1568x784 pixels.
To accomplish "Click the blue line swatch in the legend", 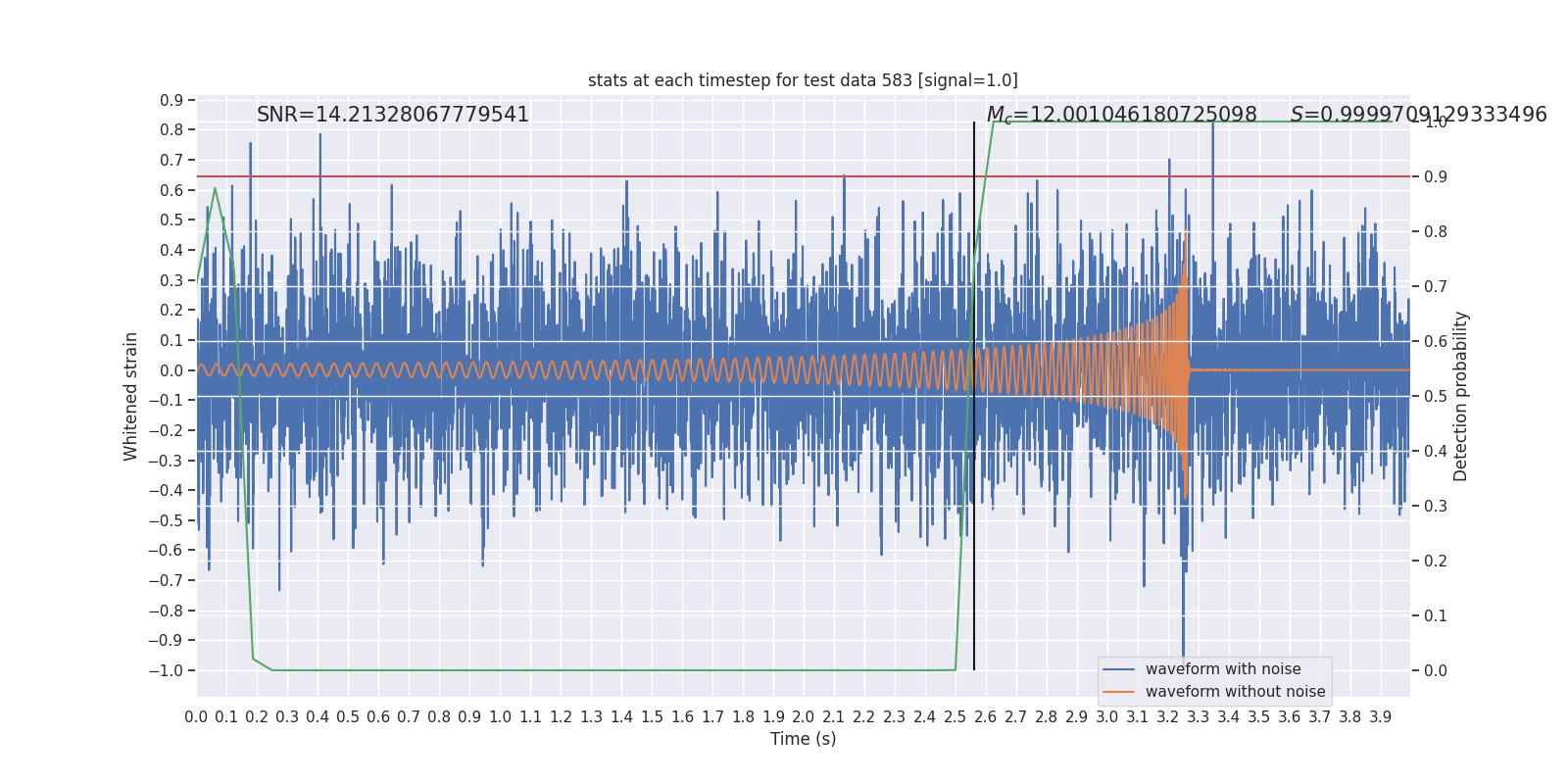I will point(1118,669).
